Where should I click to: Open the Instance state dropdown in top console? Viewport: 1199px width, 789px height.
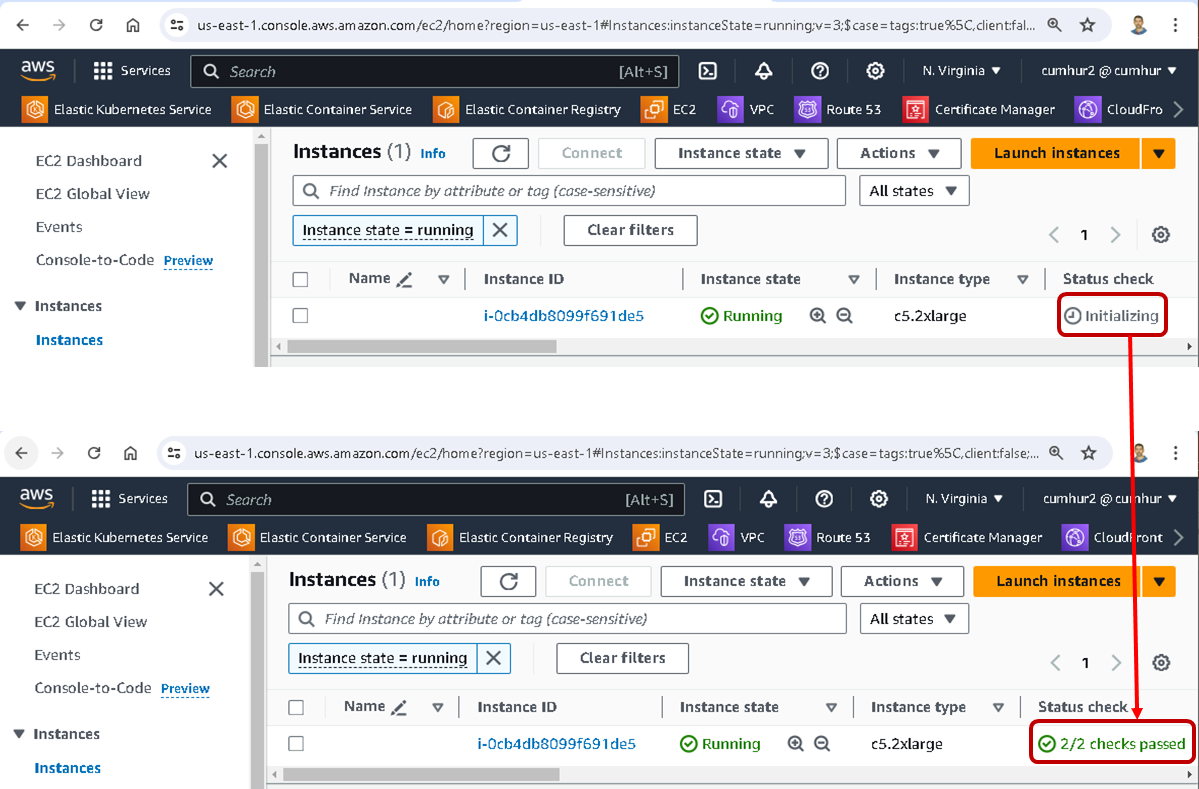pos(741,153)
